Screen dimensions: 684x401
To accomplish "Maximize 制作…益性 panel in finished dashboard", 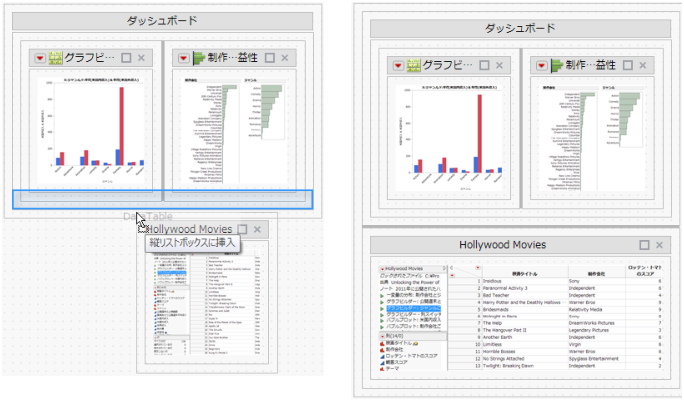I will point(628,65).
